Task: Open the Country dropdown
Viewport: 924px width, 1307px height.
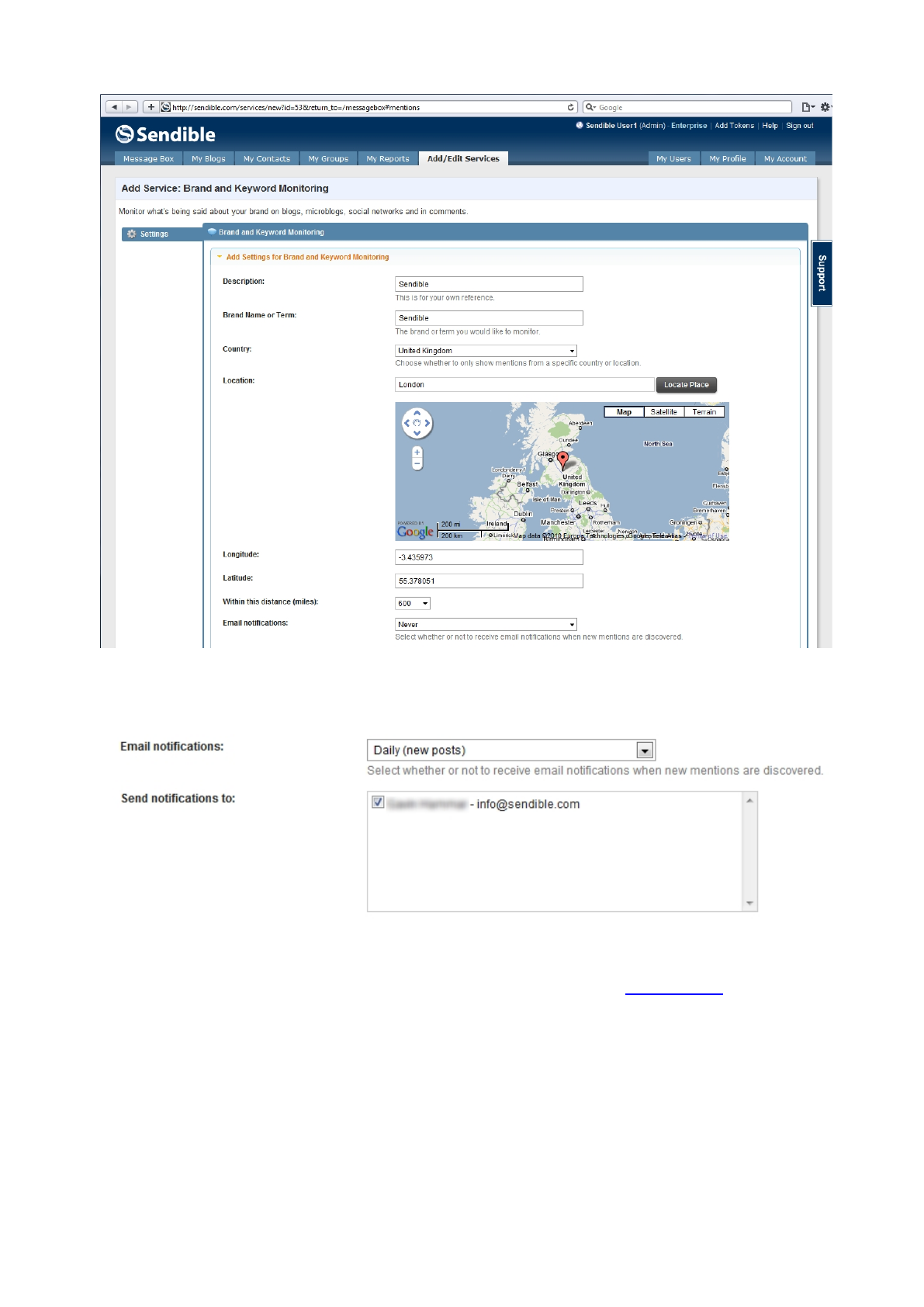Action: pyautogui.click(x=486, y=351)
